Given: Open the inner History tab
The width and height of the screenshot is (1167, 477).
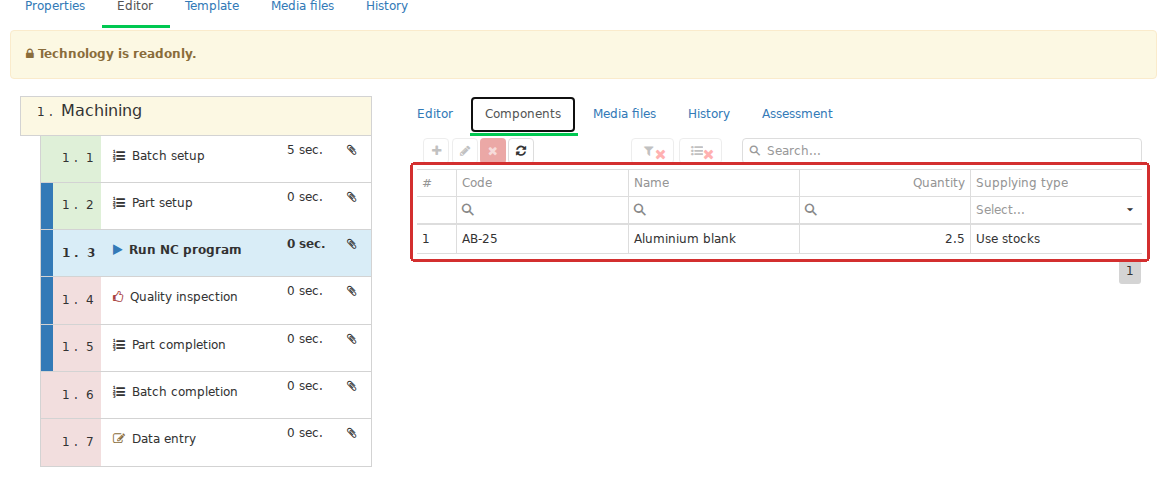Looking at the screenshot, I should (x=709, y=114).
